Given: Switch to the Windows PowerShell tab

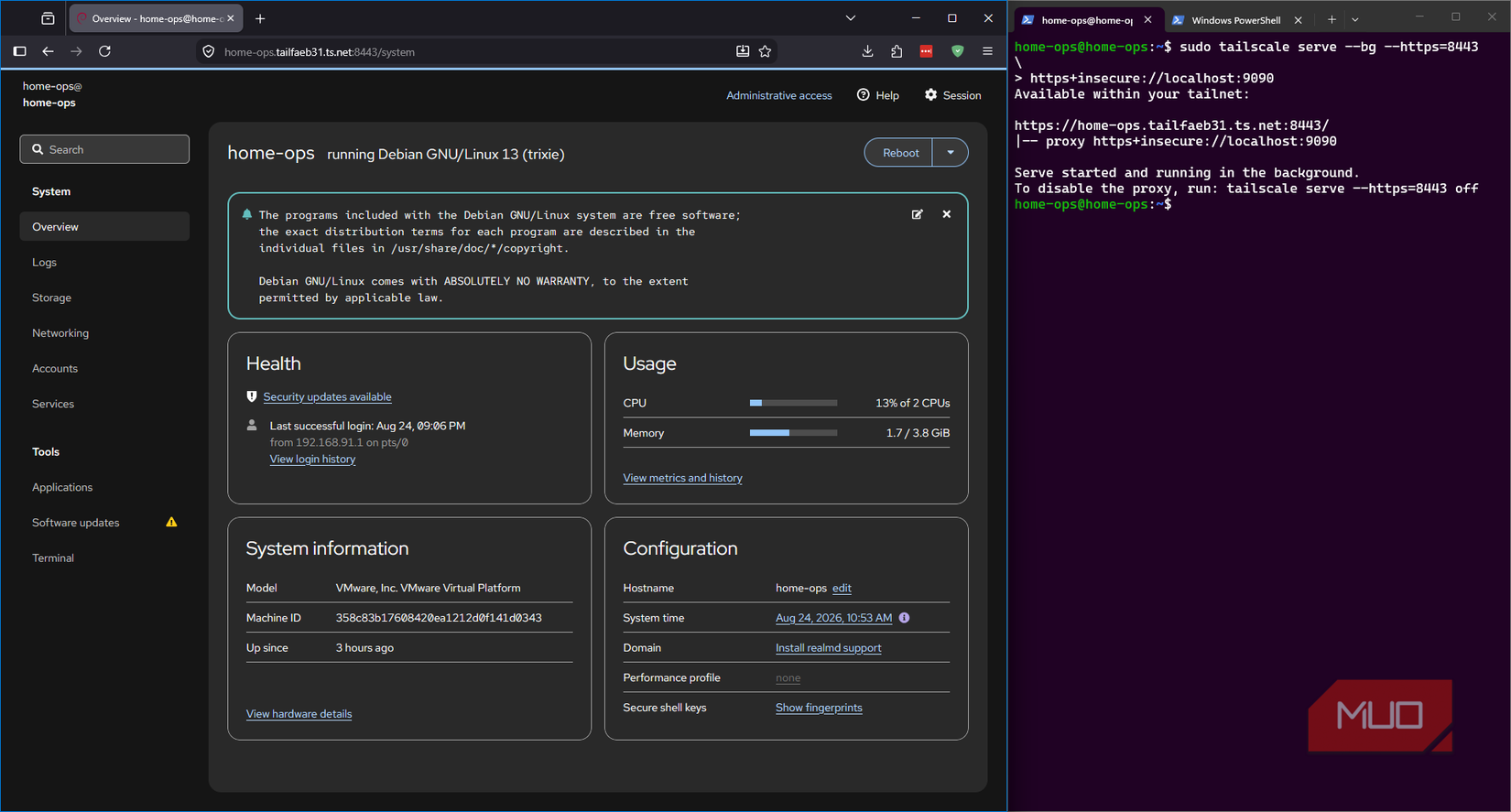Looking at the screenshot, I should (1235, 20).
